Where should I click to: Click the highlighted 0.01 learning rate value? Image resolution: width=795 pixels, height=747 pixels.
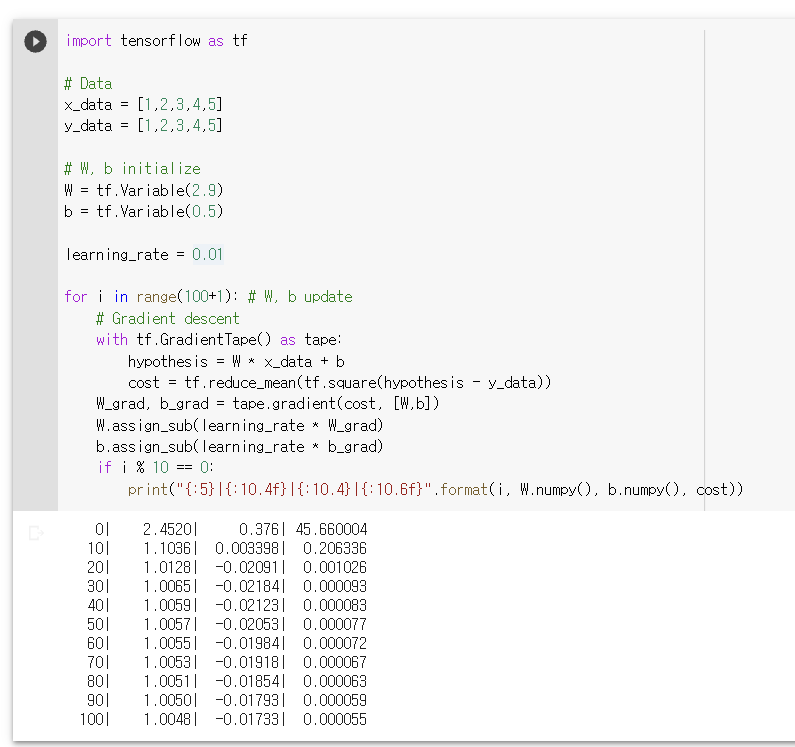(x=207, y=254)
